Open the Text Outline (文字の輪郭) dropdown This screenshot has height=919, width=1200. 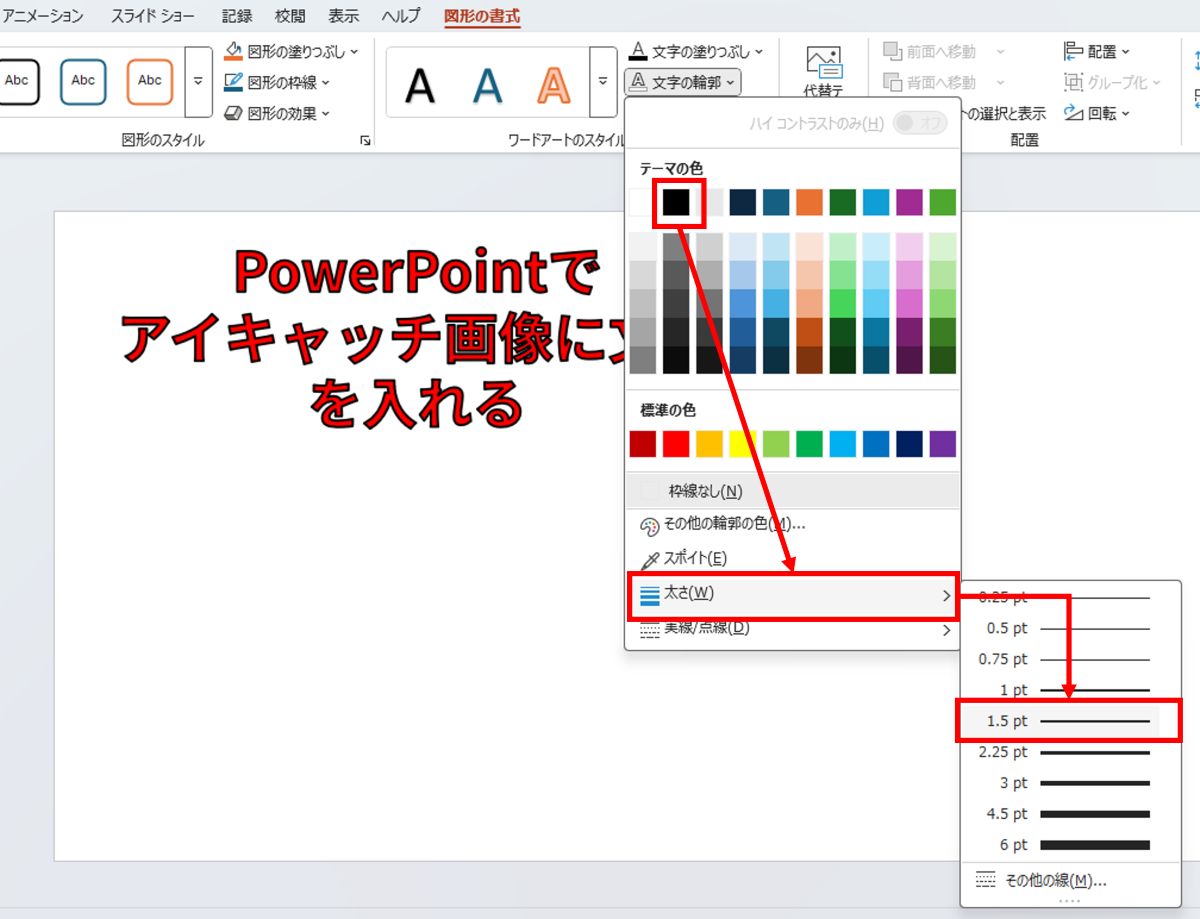tap(683, 82)
